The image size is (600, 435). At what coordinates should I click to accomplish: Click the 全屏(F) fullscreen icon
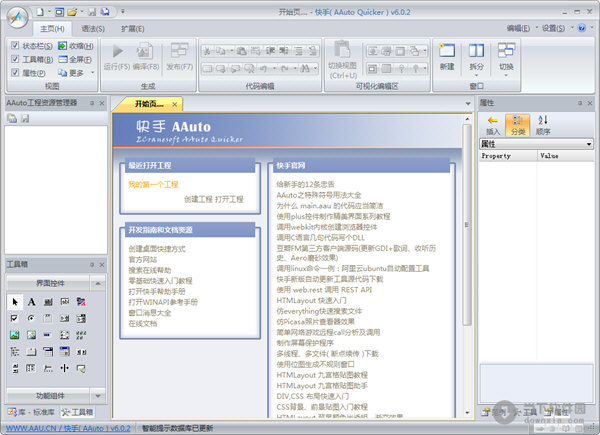click(63, 59)
